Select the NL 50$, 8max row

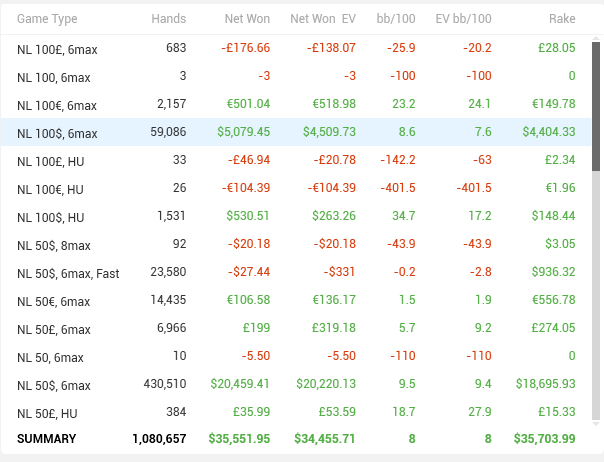296,244
